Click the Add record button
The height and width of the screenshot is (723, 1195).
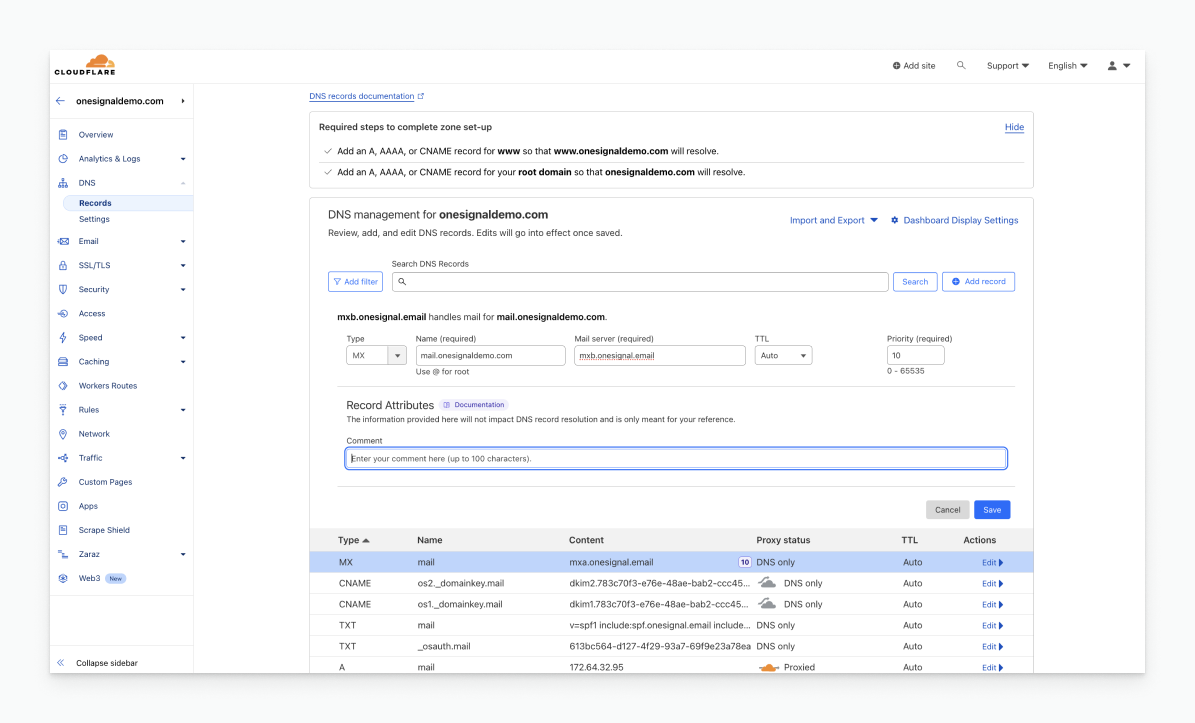pos(979,282)
